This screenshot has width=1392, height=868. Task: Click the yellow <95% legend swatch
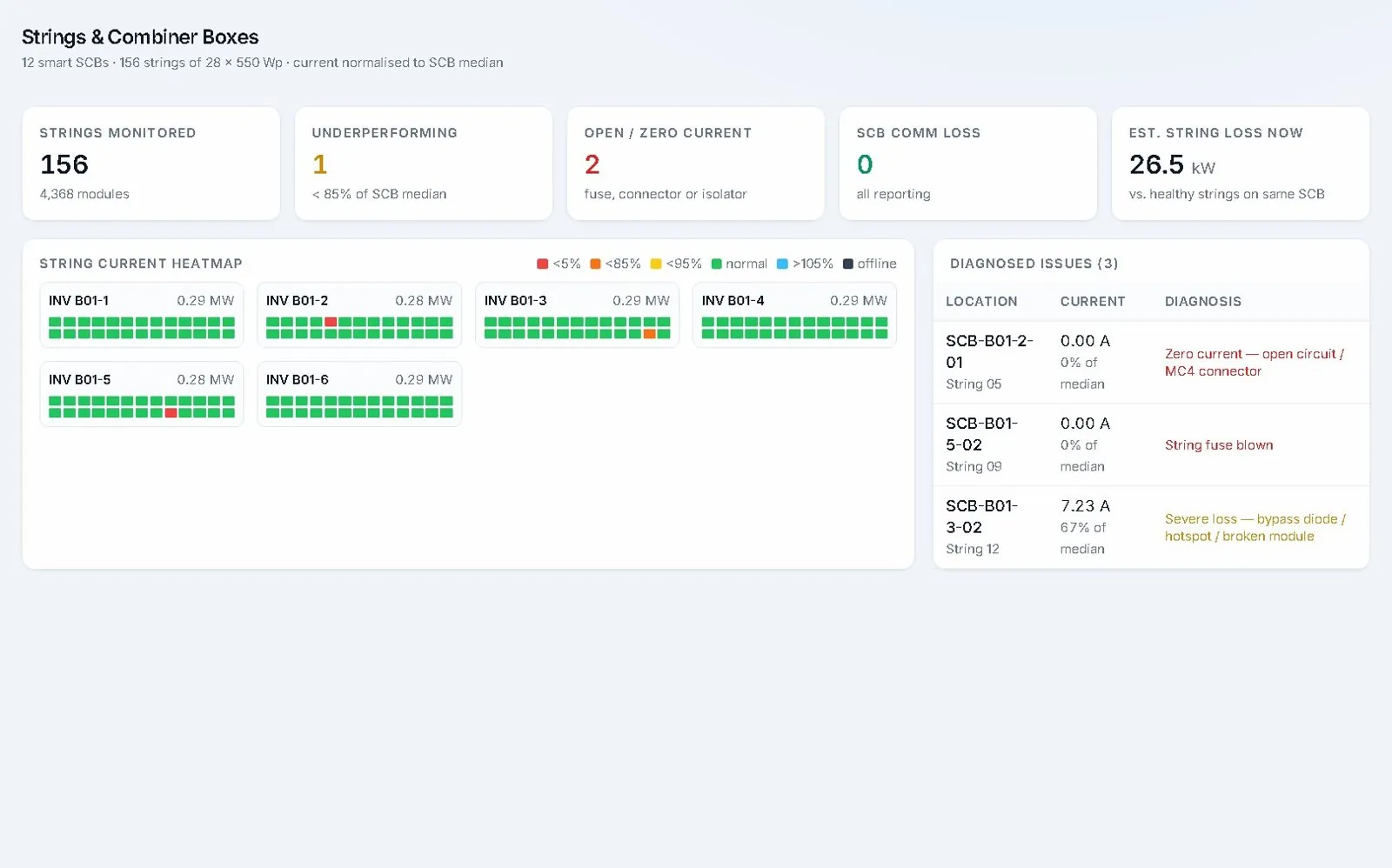click(x=656, y=264)
